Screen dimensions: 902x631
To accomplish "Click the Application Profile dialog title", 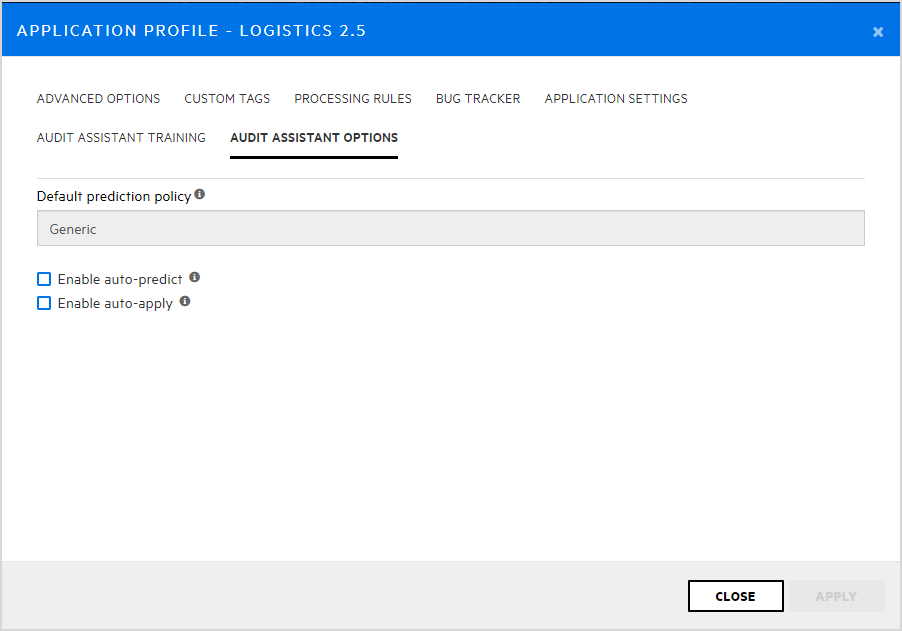I will (x=191, y=31).
